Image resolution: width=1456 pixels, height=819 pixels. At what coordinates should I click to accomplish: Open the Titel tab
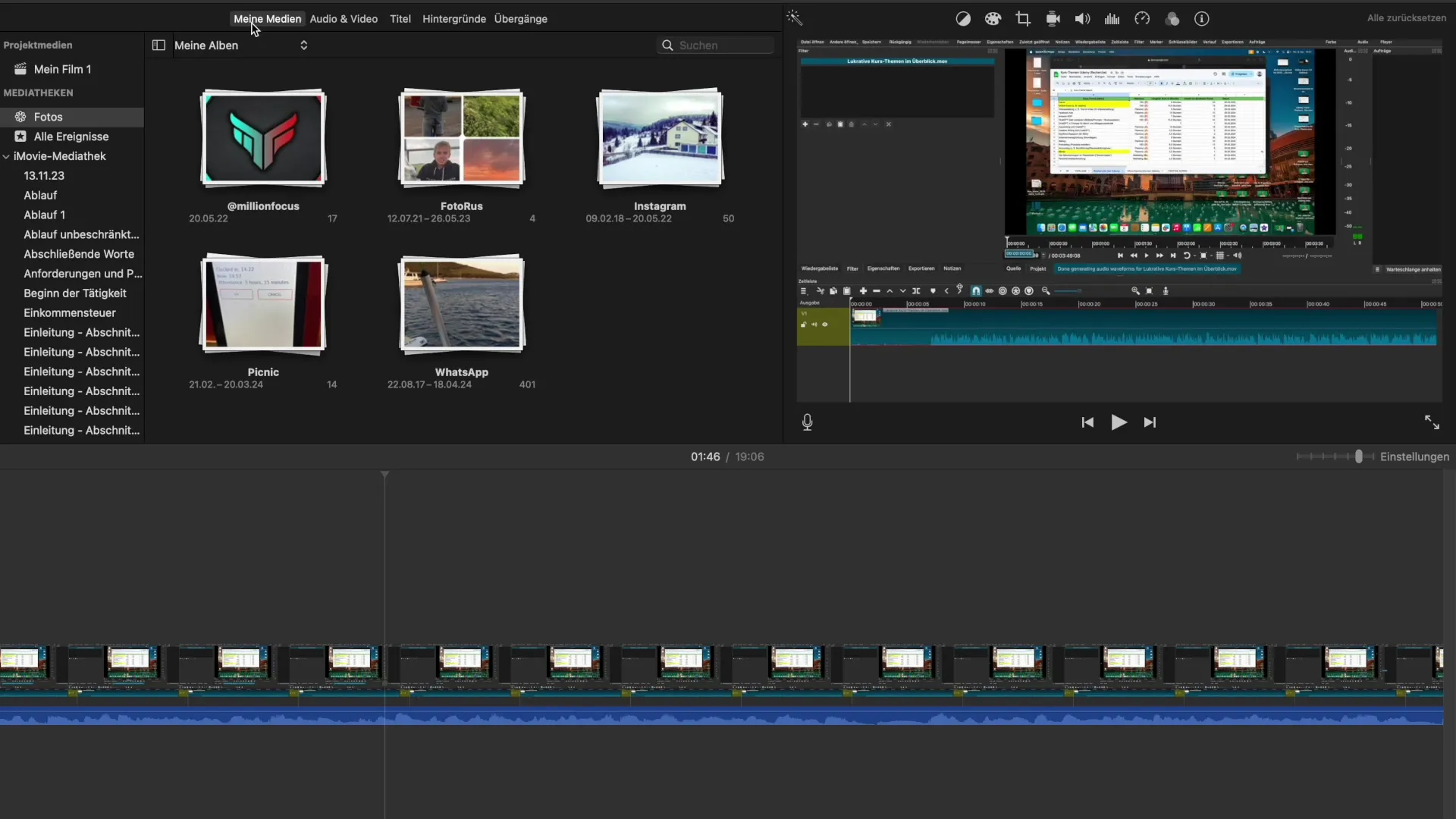400,19
